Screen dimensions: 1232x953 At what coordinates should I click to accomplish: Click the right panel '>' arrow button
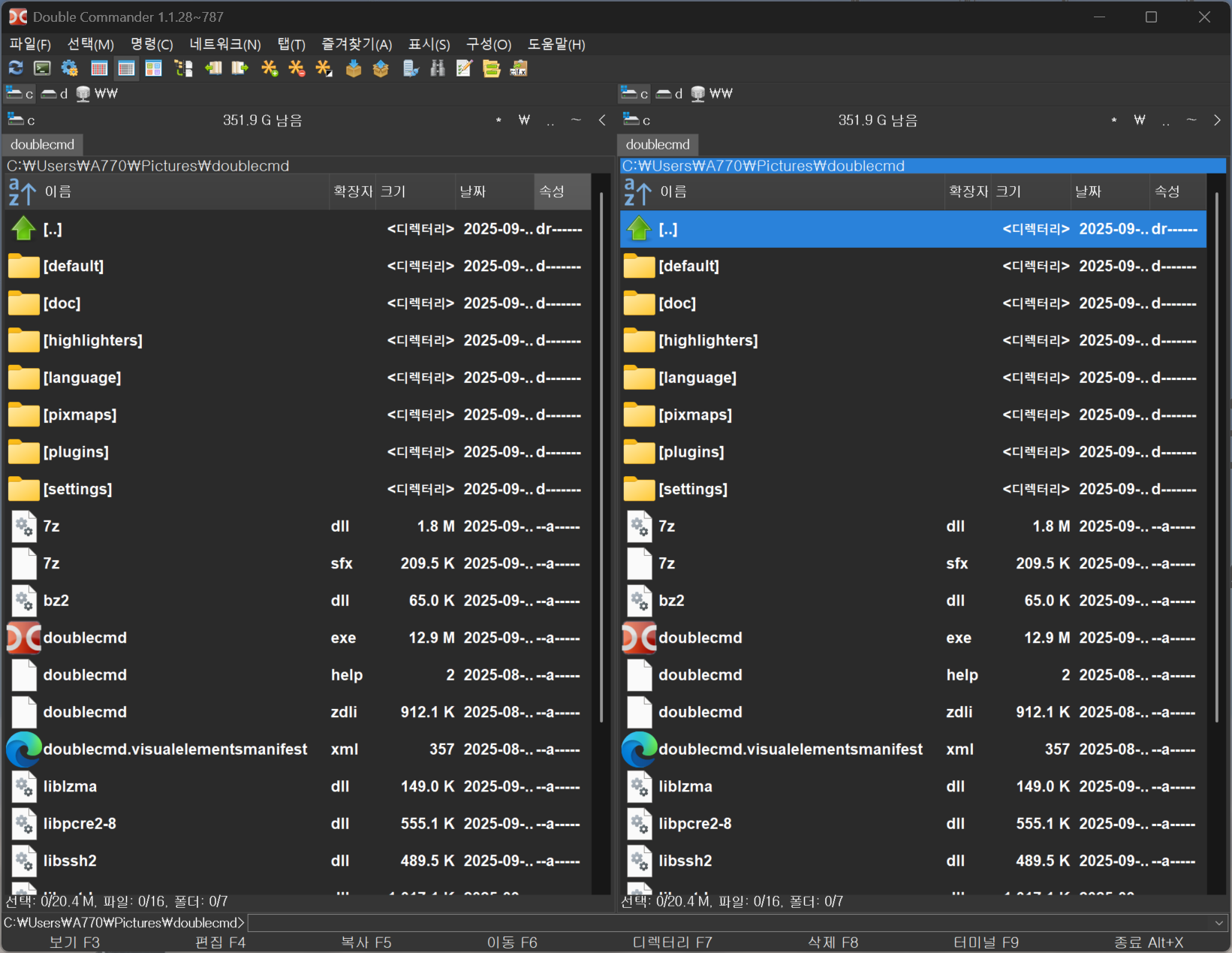tap(1217, 120)
